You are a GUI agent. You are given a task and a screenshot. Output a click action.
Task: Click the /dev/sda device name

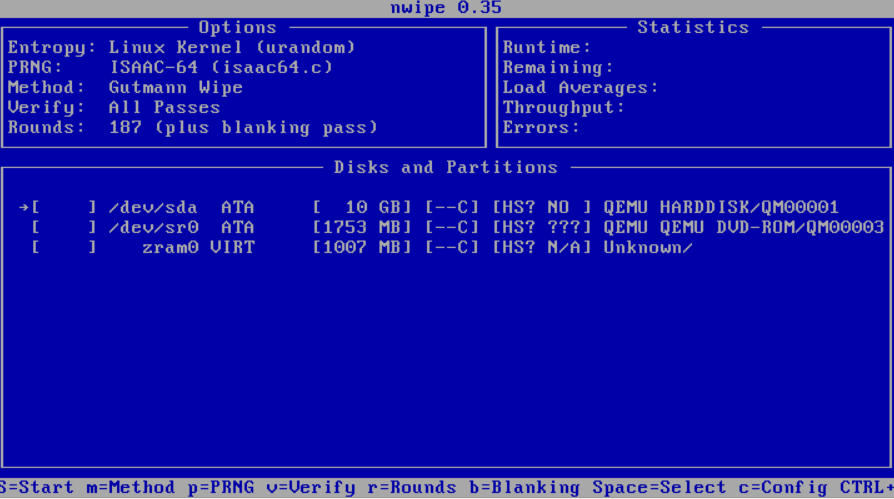[153, 207]
